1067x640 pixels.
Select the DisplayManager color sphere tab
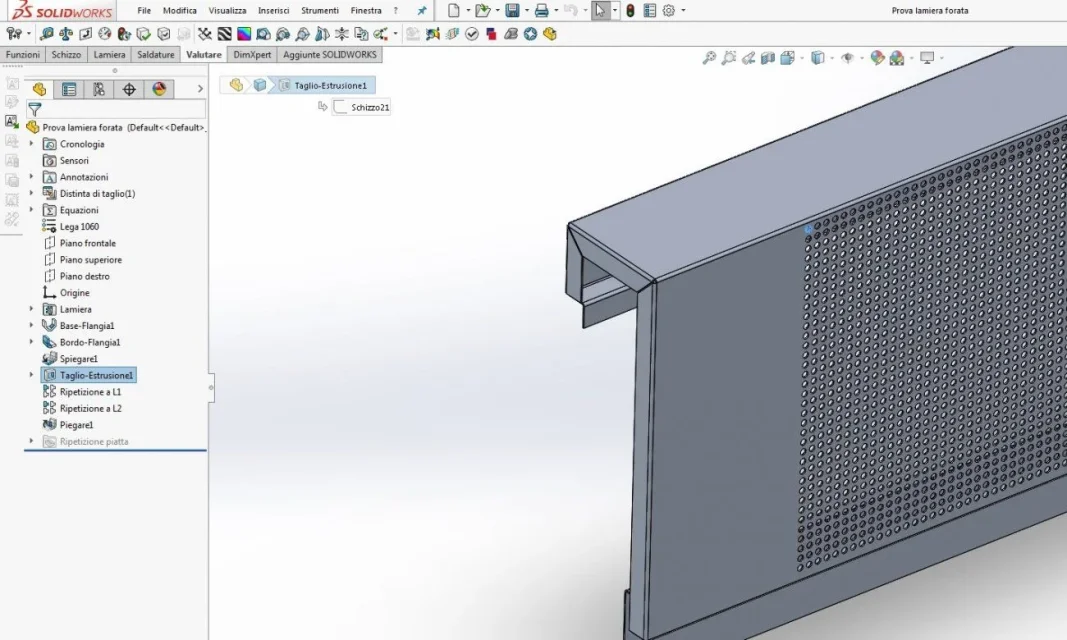pos(159,89)
